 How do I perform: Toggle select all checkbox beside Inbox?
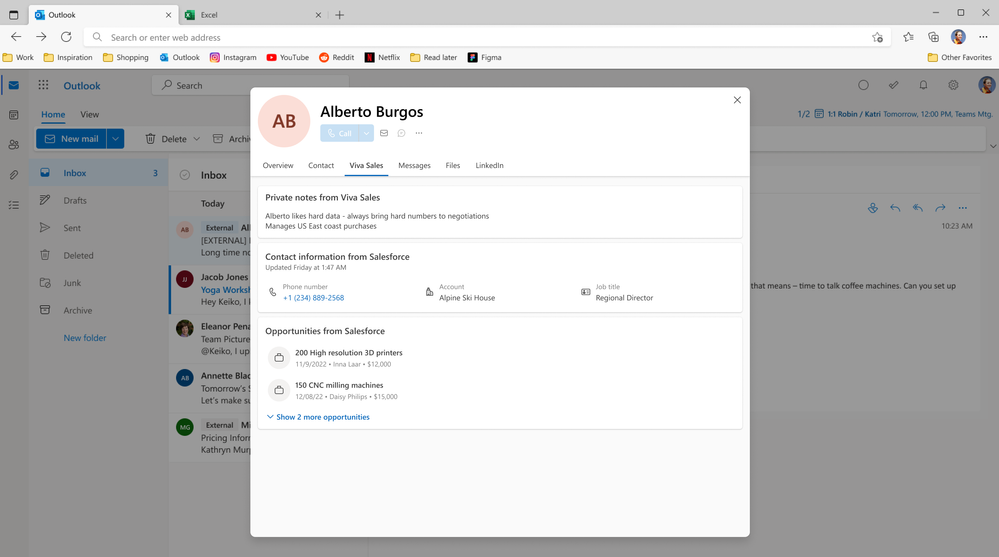[x=185, y=175]
